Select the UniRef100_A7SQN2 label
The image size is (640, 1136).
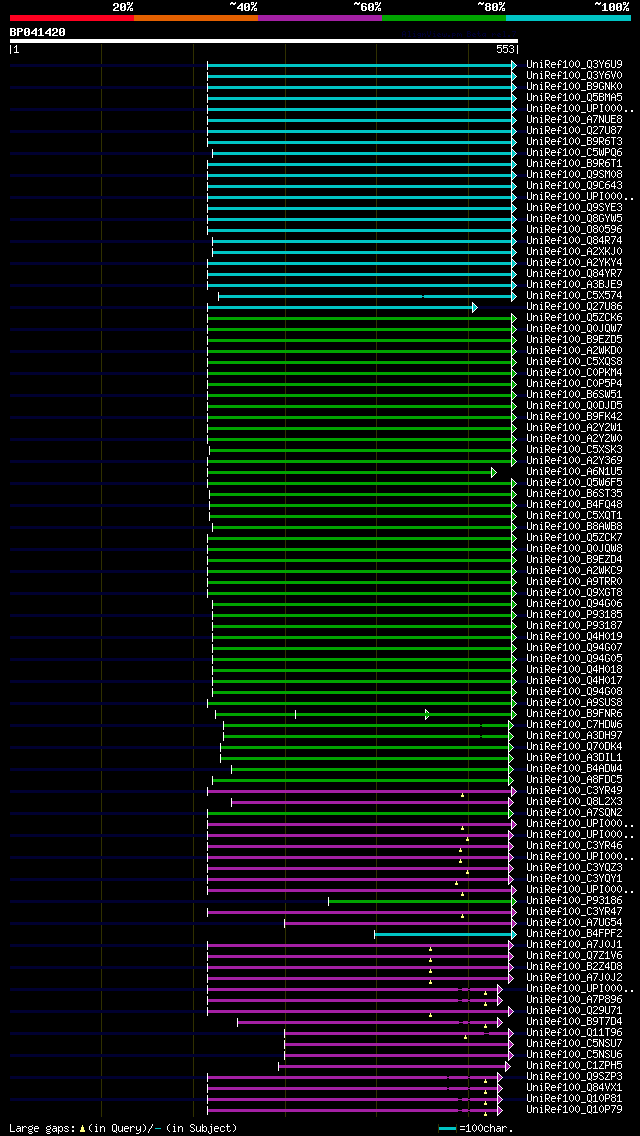(x=574, y=812)
